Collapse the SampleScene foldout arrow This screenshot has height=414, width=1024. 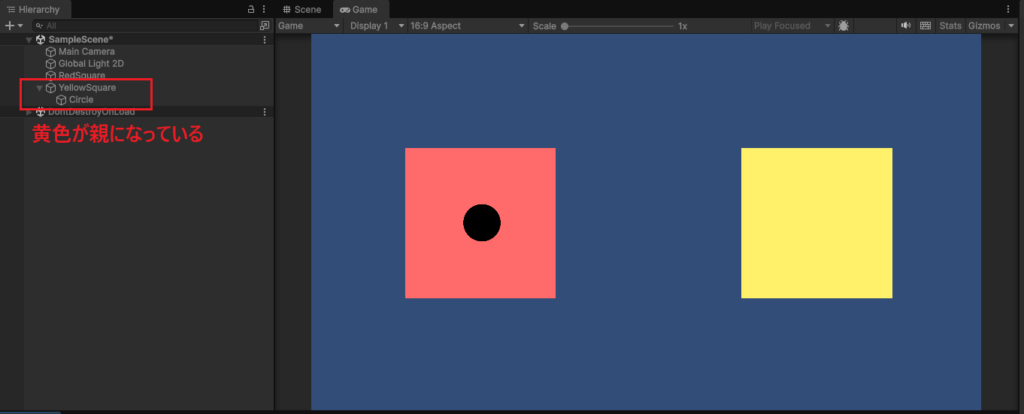click(28, 40)
